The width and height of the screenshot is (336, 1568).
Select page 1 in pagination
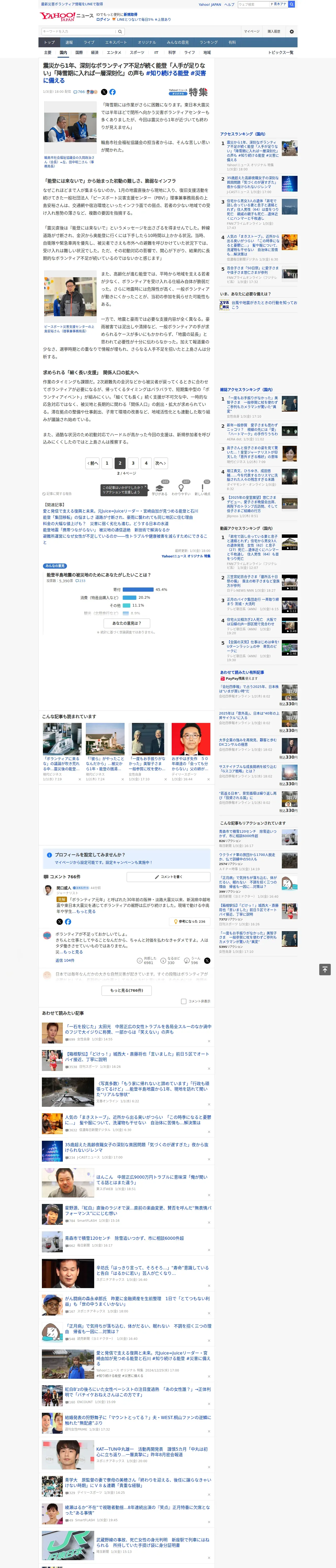pos(107,463)
